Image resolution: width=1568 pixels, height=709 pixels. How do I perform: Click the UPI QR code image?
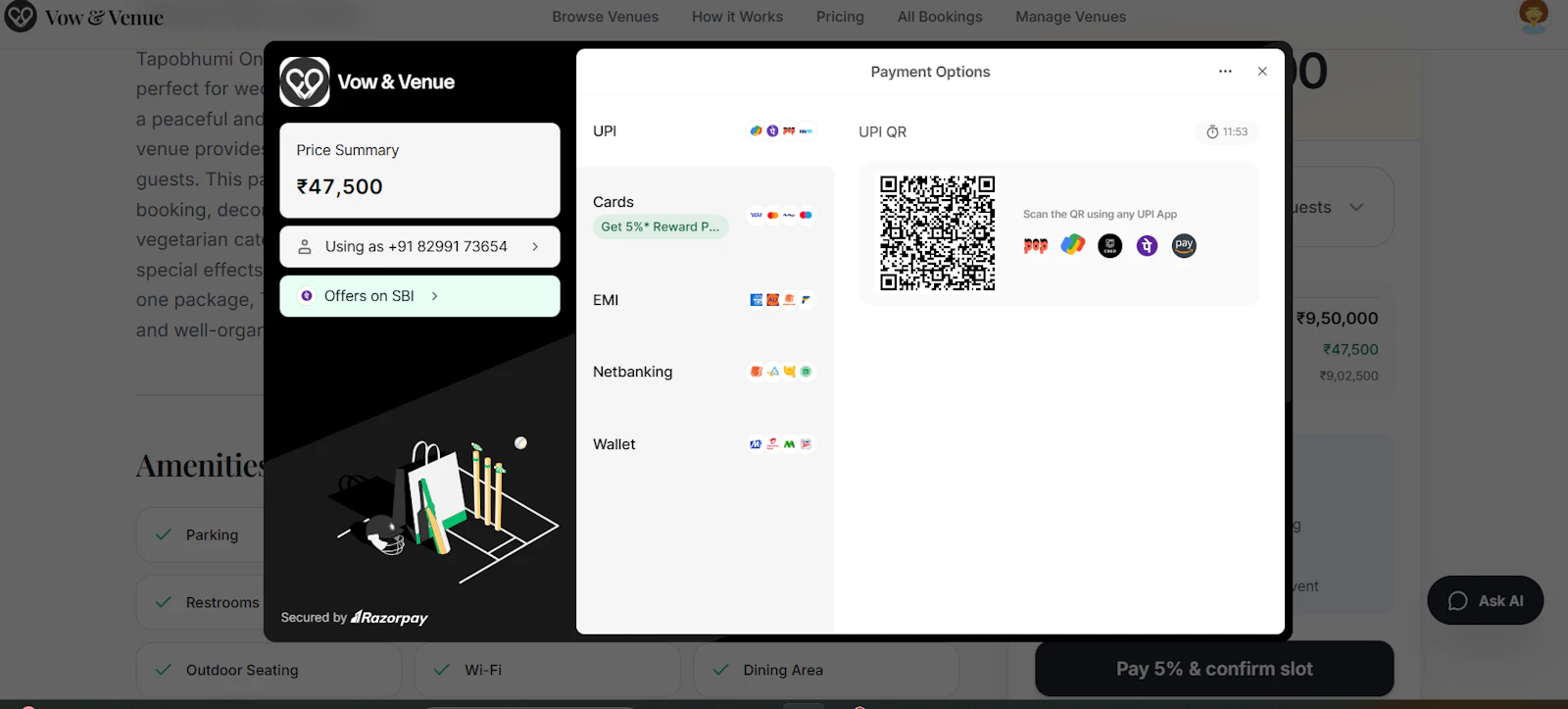[x=937, y=233]
